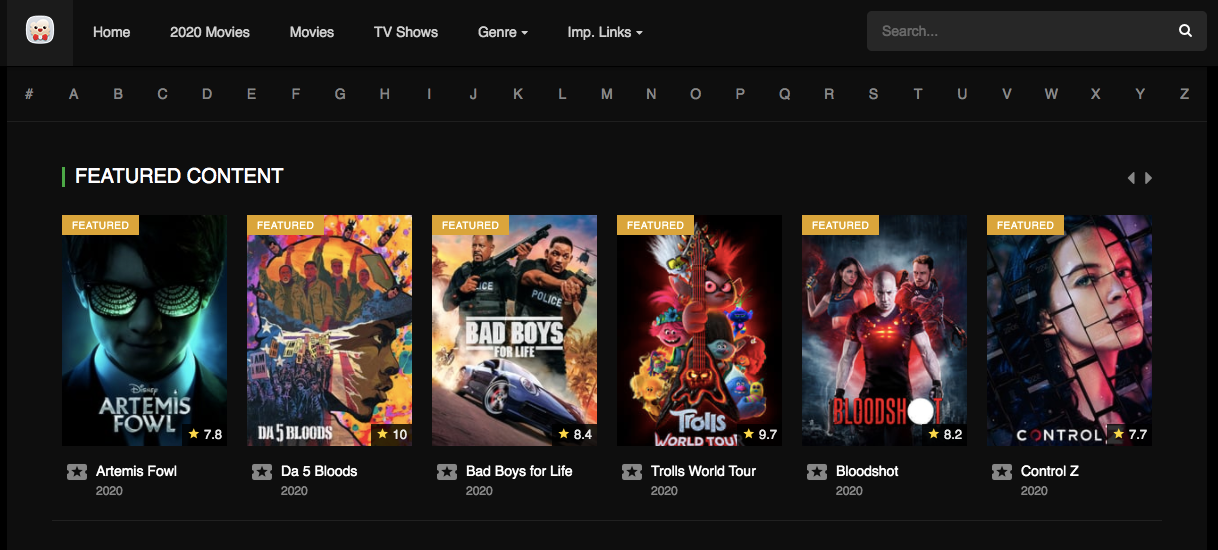Filter titles by letter X
Screen dimensions: 1218x550
pyautogui.click(x=1096, y=94)
